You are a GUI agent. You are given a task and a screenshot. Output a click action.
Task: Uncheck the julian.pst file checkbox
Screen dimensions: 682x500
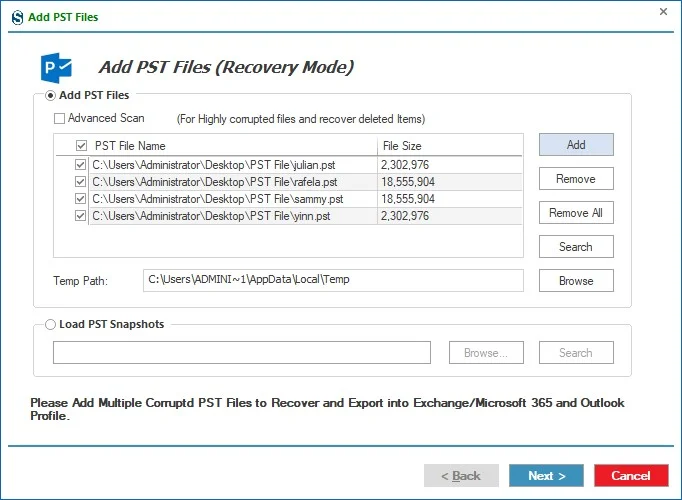point(80,165)
